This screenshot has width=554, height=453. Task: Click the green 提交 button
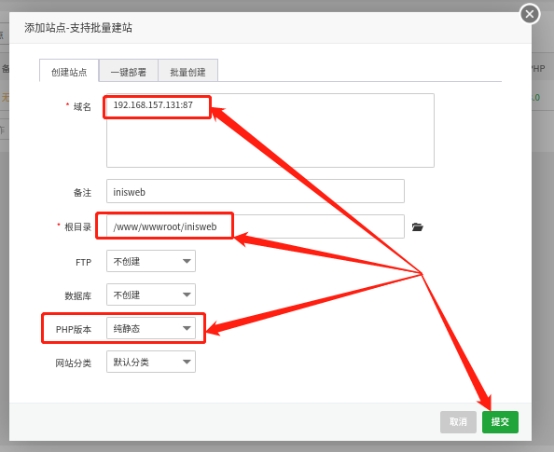coord(500,422)
